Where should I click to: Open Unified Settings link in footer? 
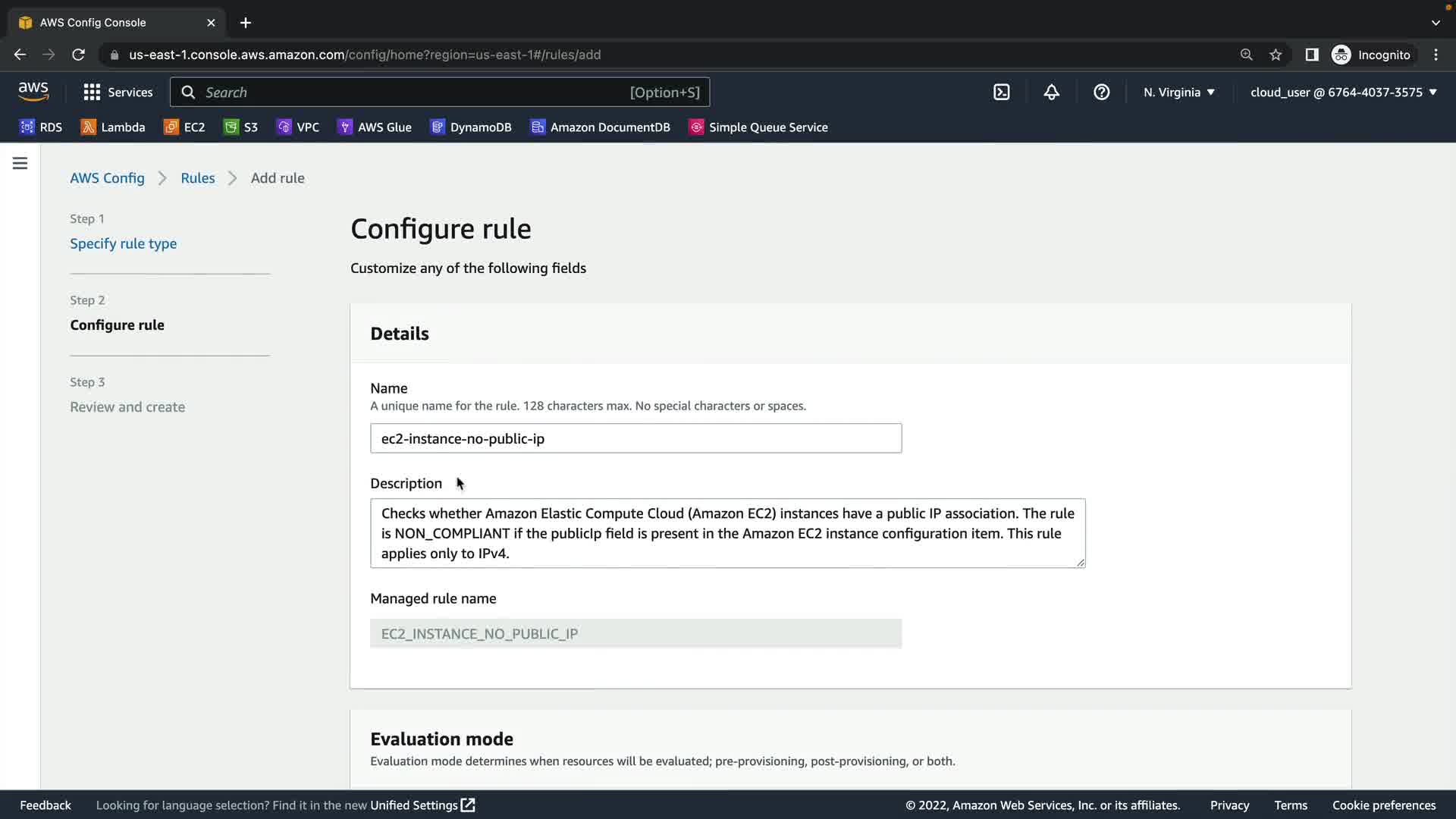(x=422, y=805)
